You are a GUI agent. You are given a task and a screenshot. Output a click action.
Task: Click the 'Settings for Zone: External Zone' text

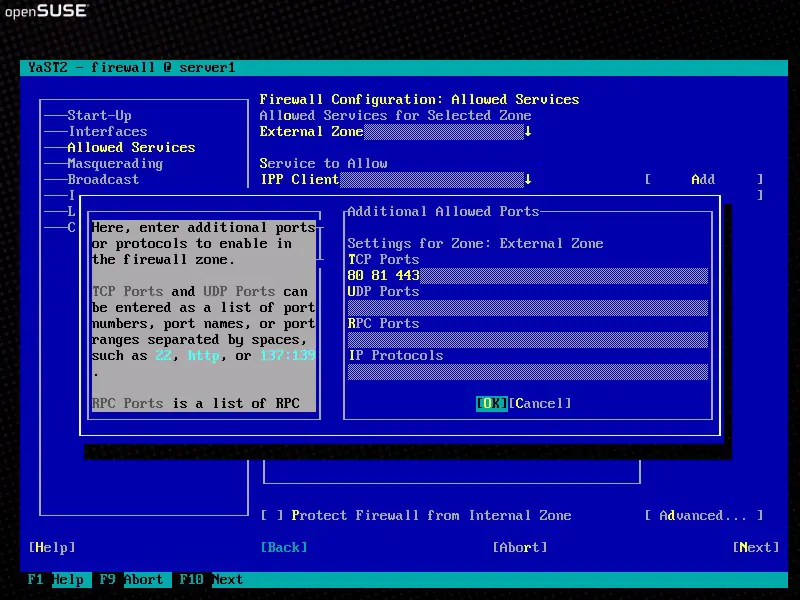point(476,243)
